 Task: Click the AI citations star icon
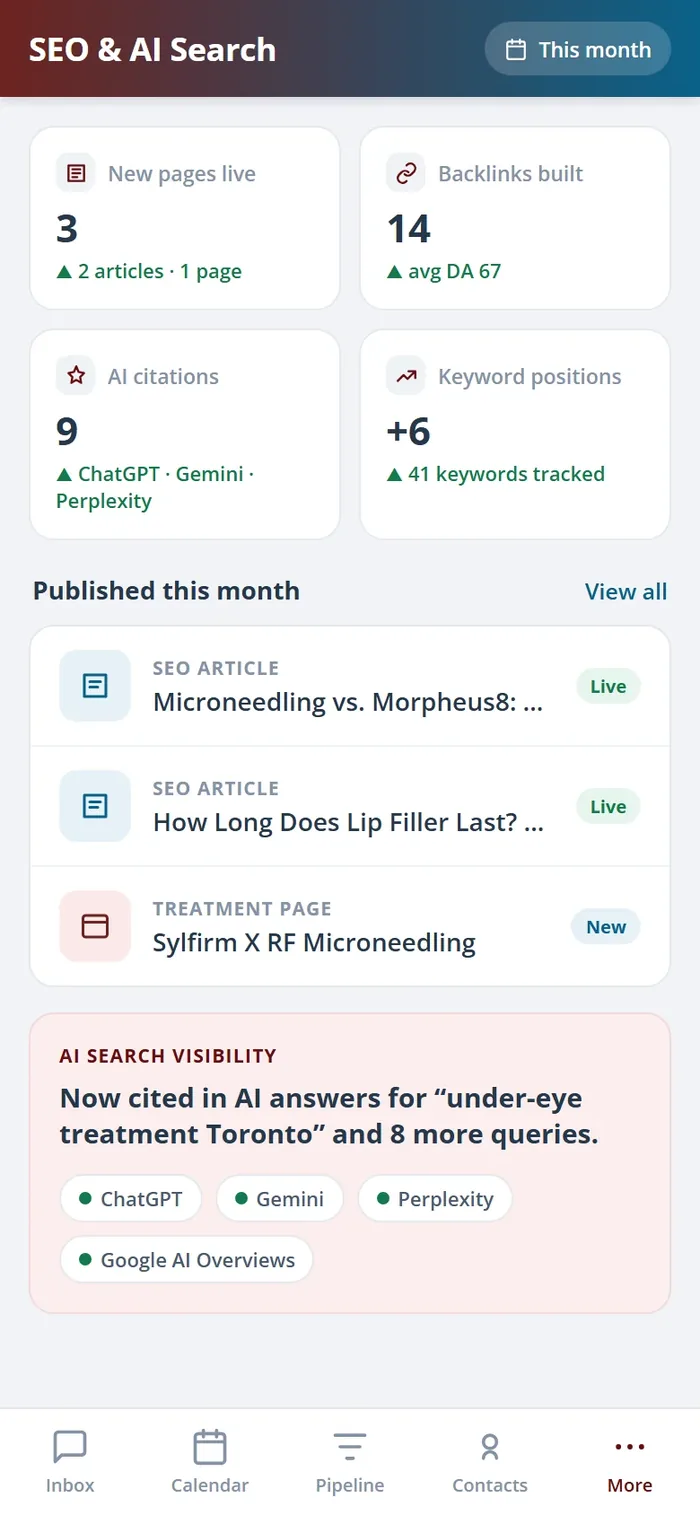pos(76,376)
